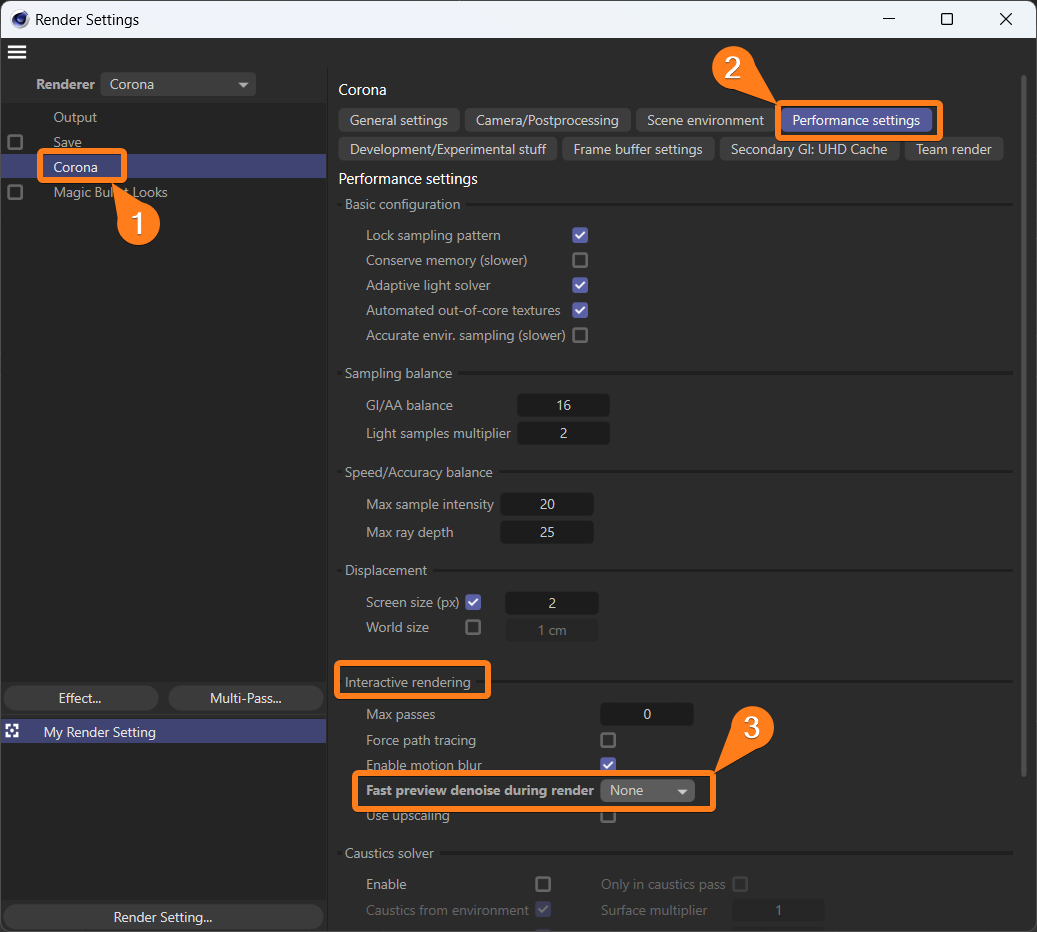Switch to Performance settings tab

coord(856,120)
